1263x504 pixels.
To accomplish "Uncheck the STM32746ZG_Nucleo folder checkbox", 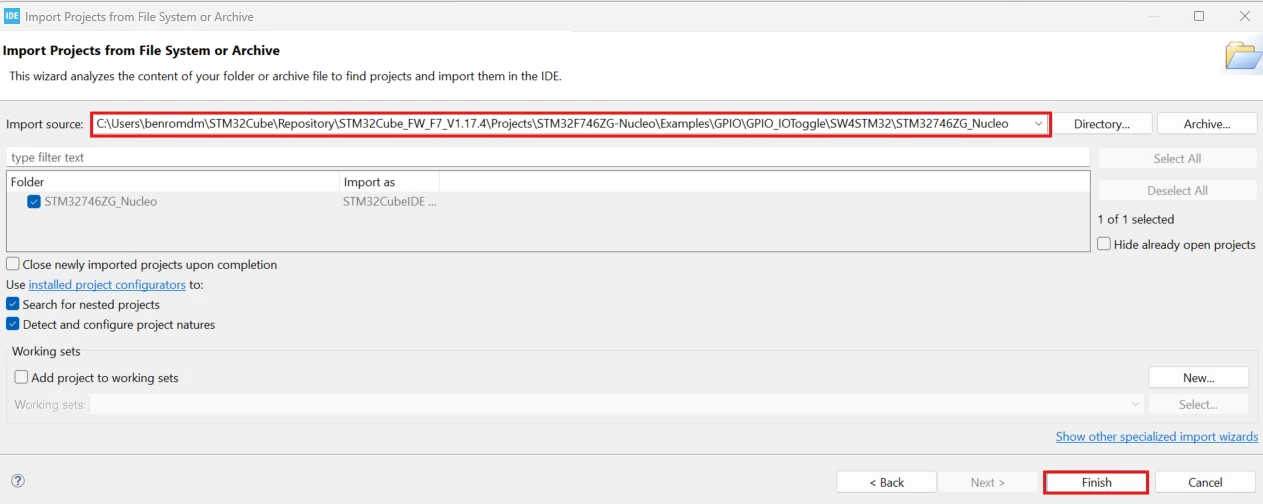I will [34, 201].
